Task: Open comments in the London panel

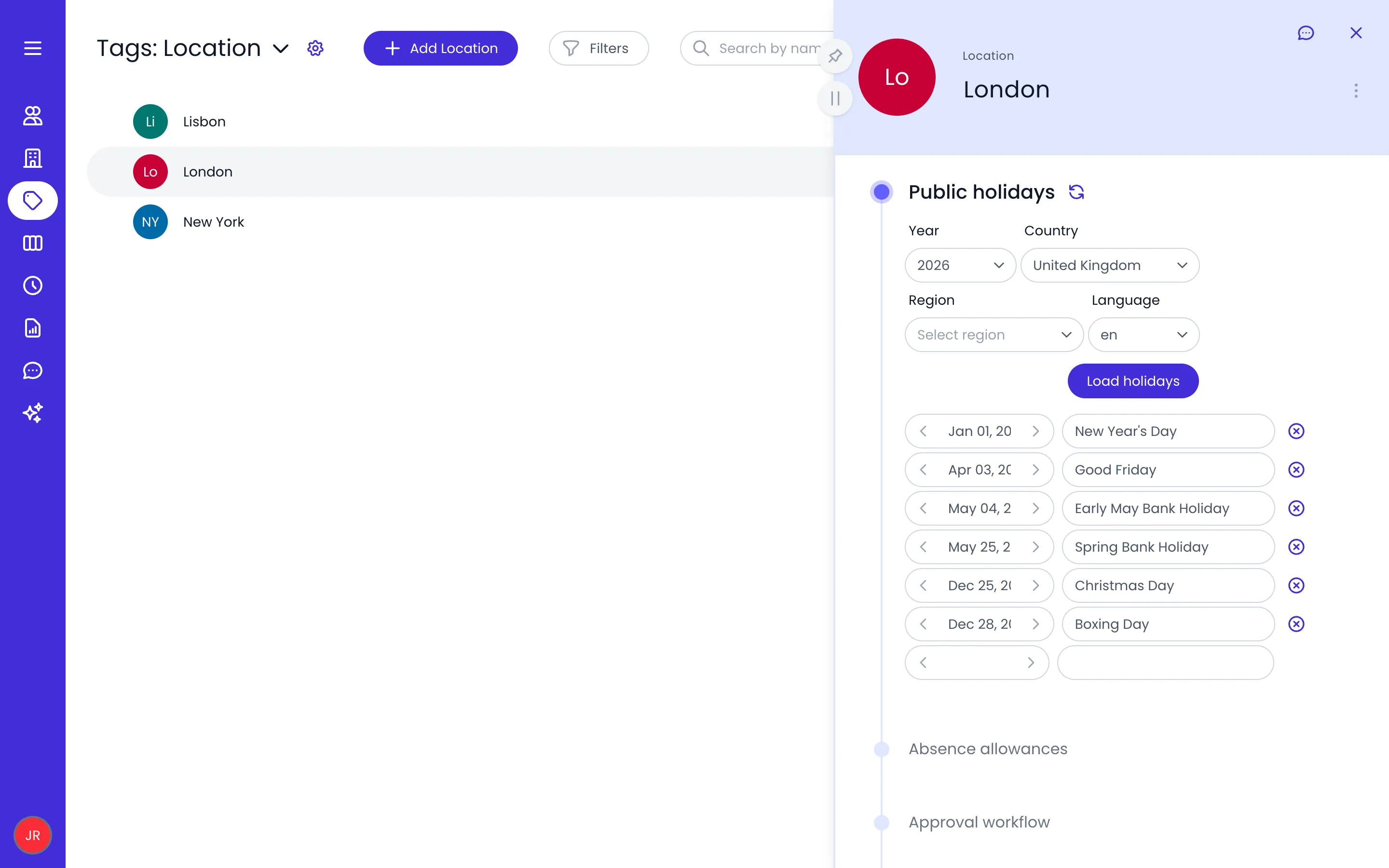Action: pyautogui.click(x=1306, y=33)
